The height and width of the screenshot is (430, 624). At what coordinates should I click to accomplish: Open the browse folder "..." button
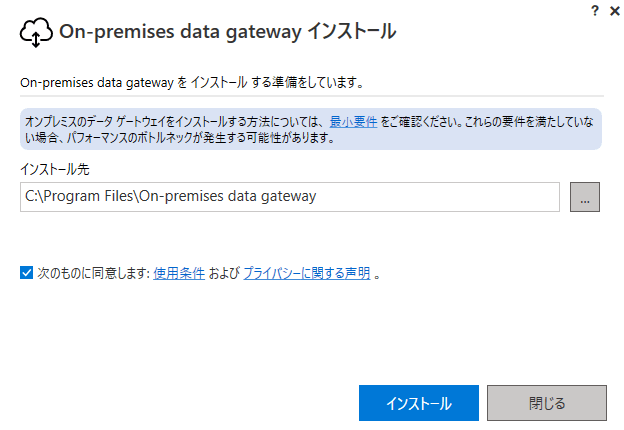click(584, 197)
